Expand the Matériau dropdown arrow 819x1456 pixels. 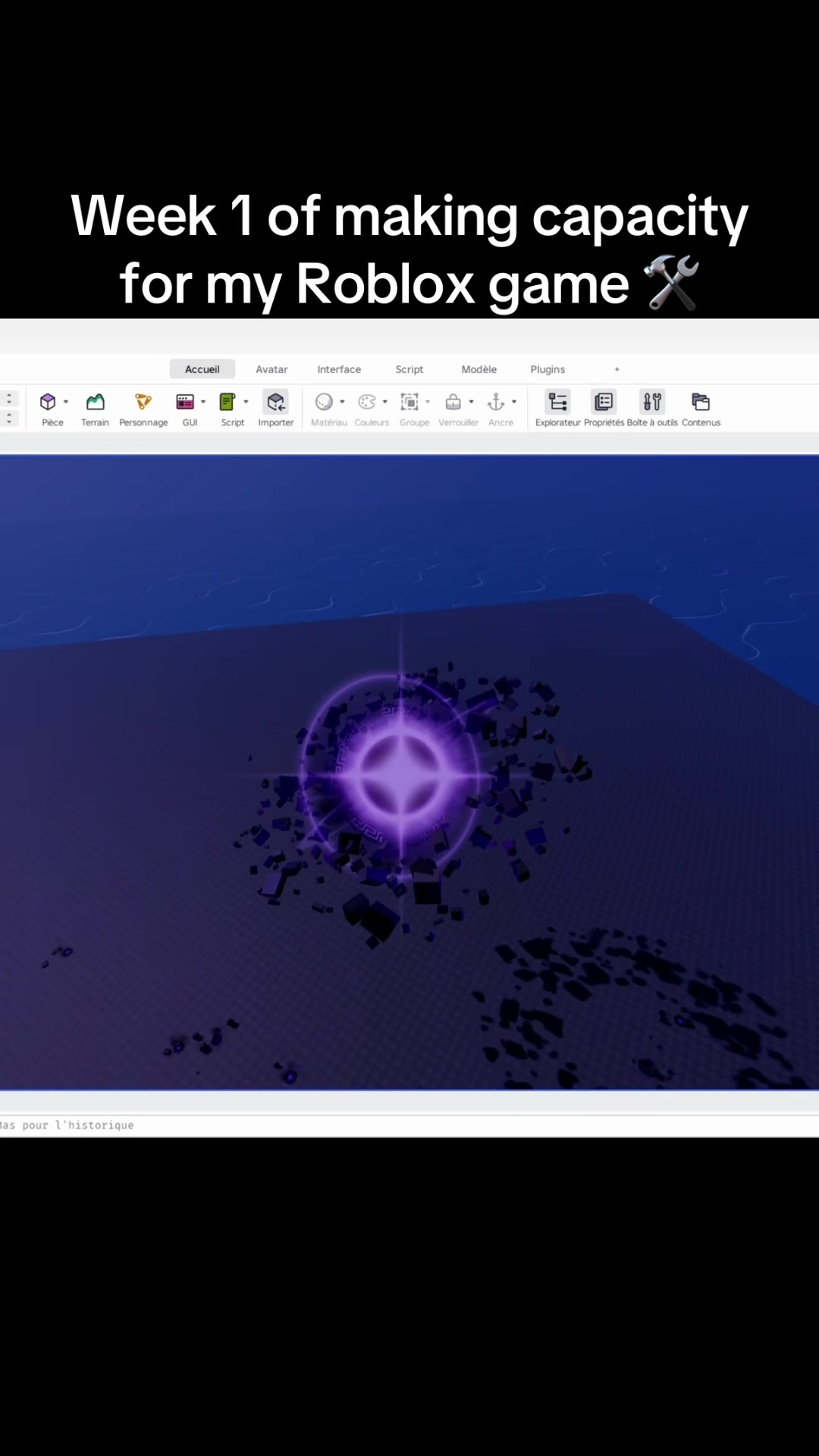coord(342,402)
